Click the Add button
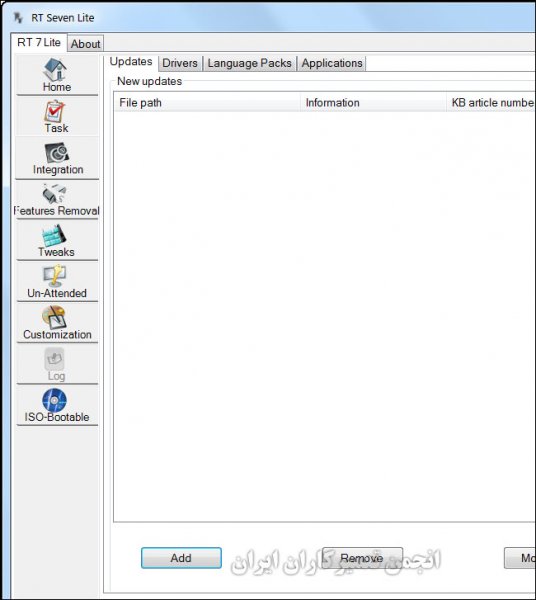The height and width of the screenshot is (600, 536). 181,558
